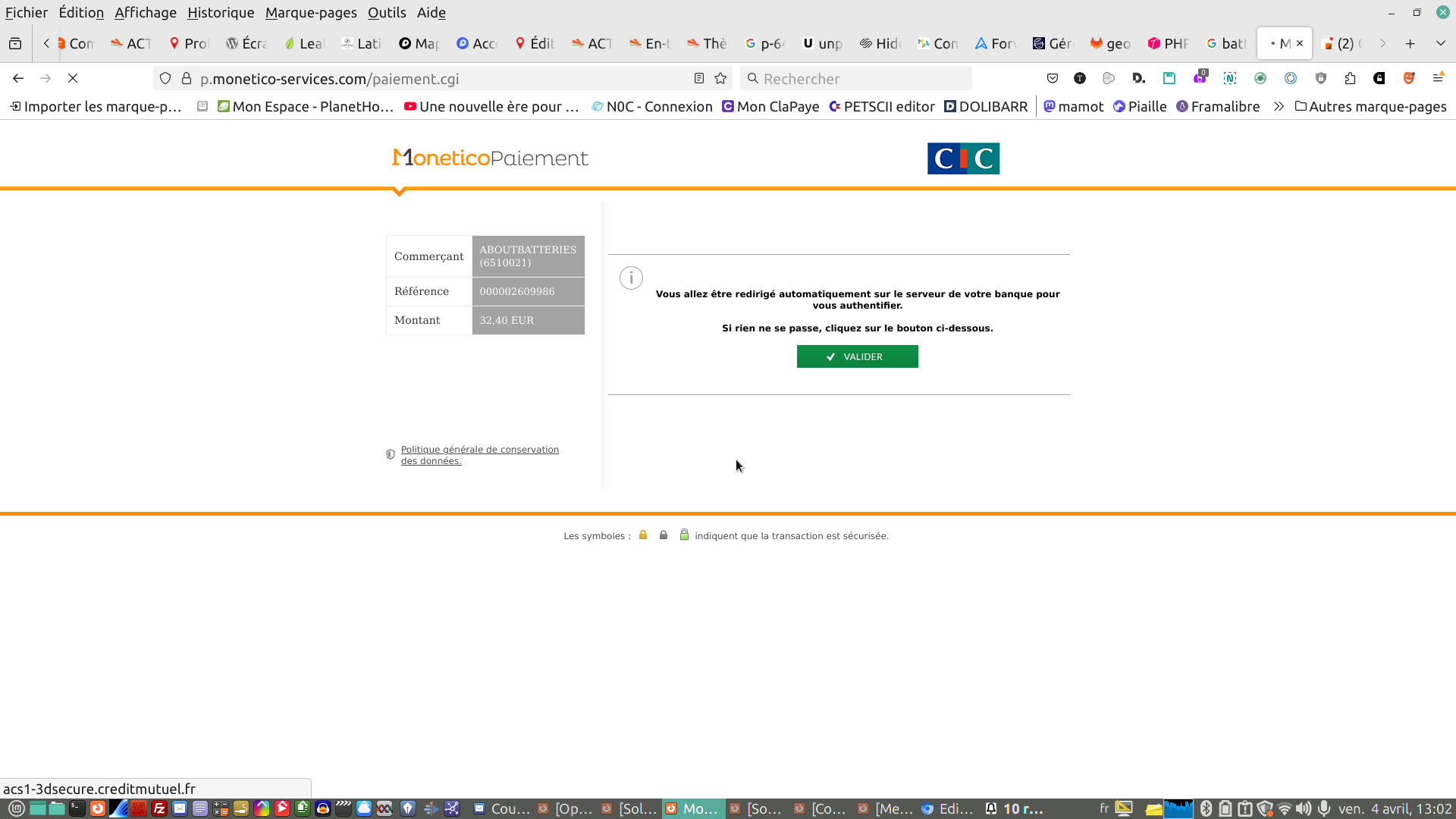
Task: Stop page loading with the X icon
Action: [73, 78]
